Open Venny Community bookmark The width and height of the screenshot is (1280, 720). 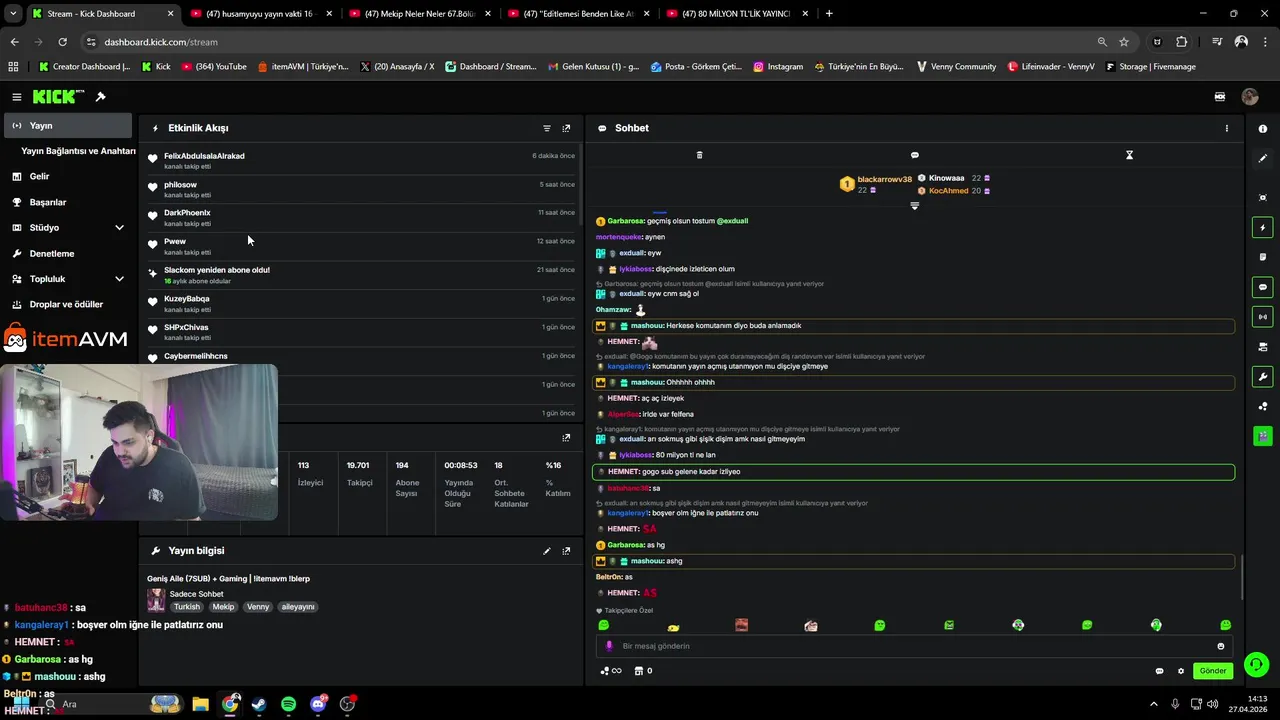coord(955,67)
